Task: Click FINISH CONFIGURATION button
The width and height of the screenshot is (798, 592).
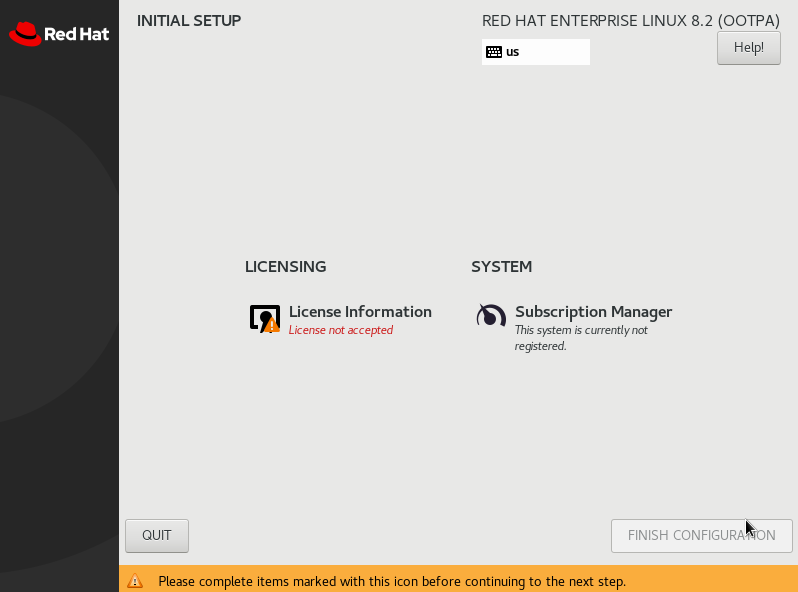Action: point(701,535)
